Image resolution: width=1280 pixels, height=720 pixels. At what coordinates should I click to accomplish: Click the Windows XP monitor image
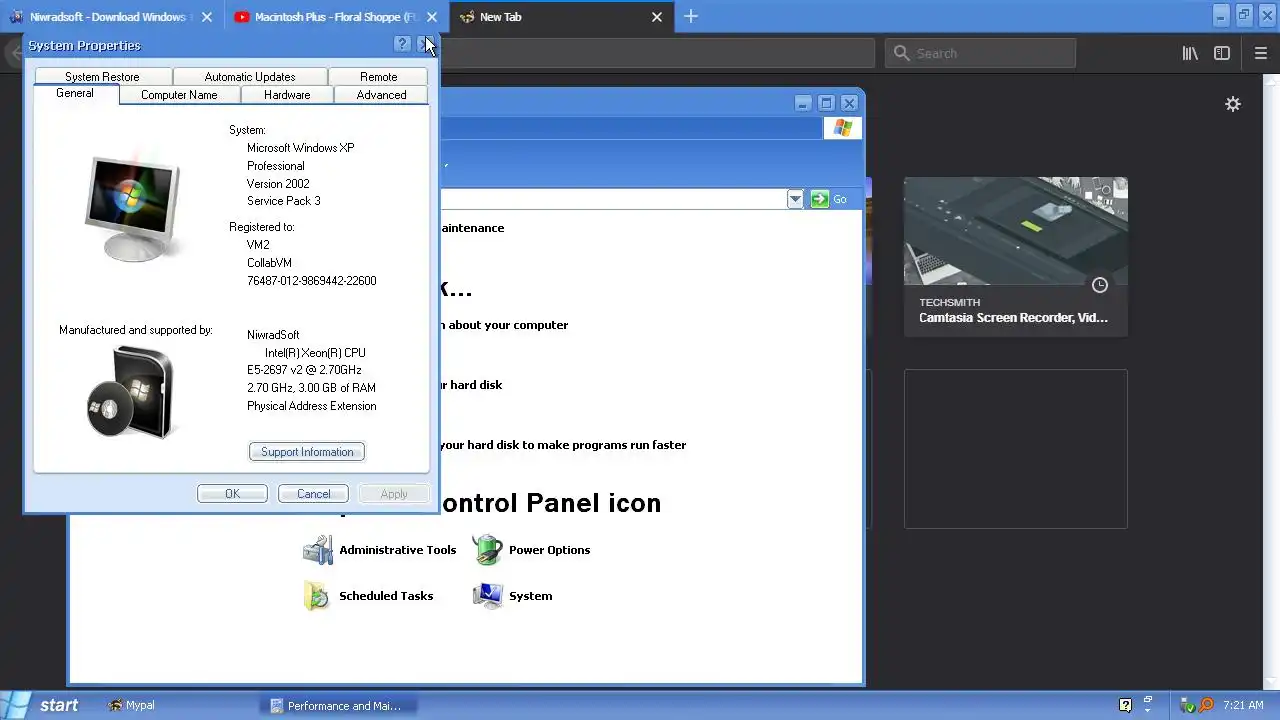click(132, 209)
